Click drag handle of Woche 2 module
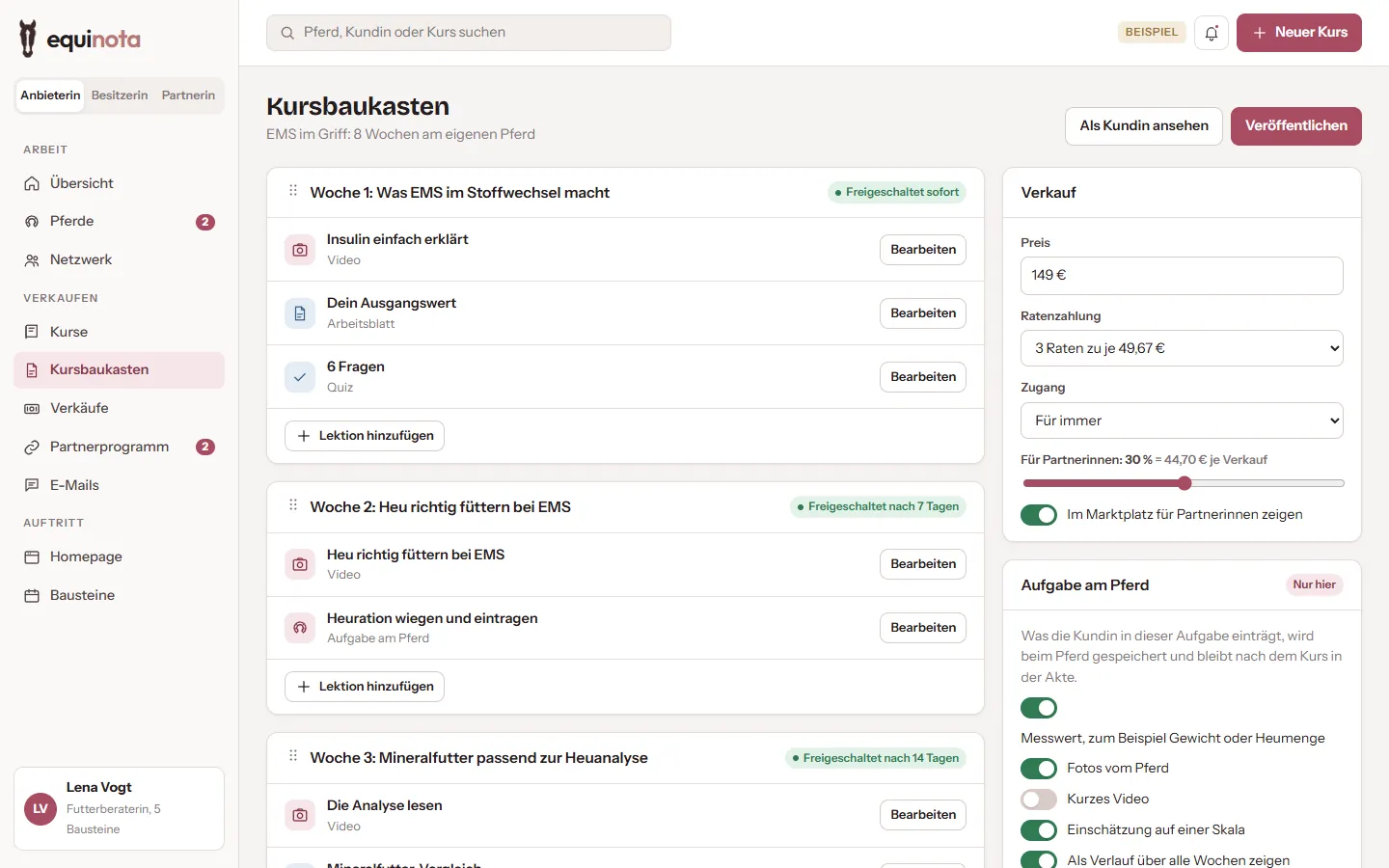Image resolution: width=1389 pixels, height=868 pixels. point(293,505)
